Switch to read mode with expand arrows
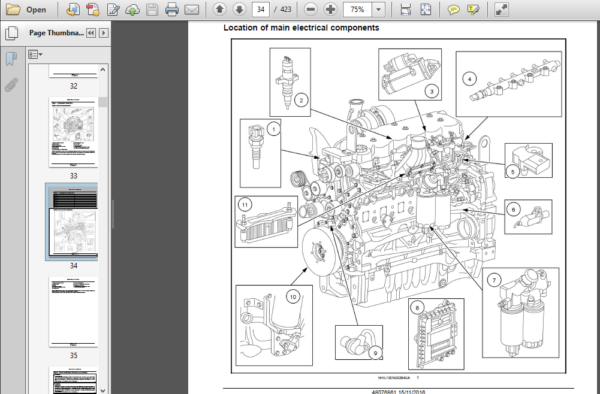 tap(501, 10)
